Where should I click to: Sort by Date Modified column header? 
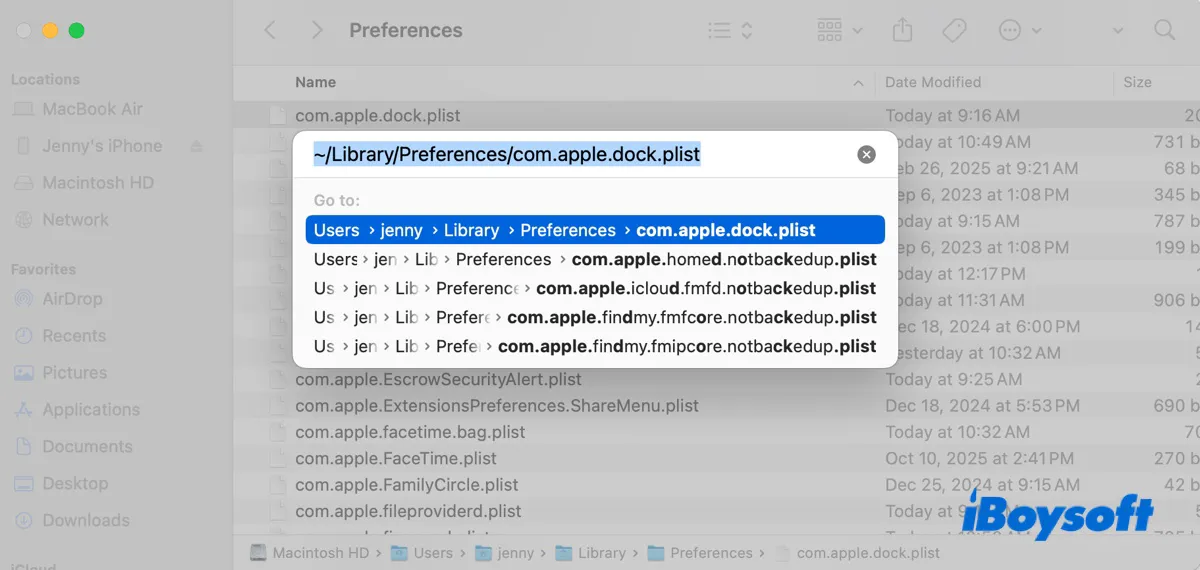(932, 82)
